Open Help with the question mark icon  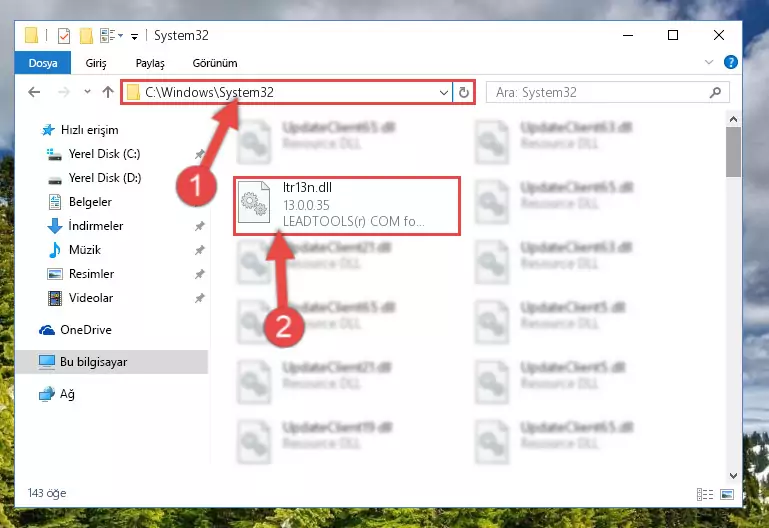730,62
